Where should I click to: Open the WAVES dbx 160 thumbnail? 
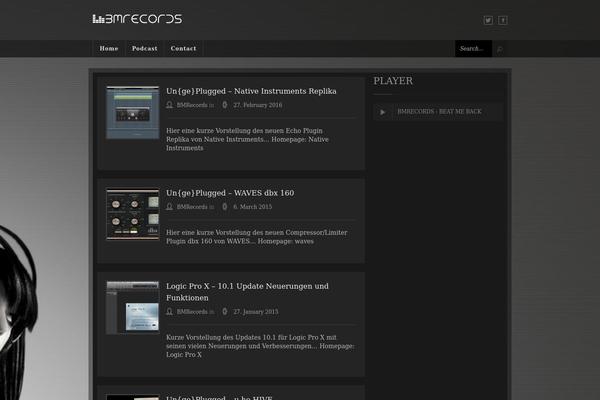(x=133, y=214)
